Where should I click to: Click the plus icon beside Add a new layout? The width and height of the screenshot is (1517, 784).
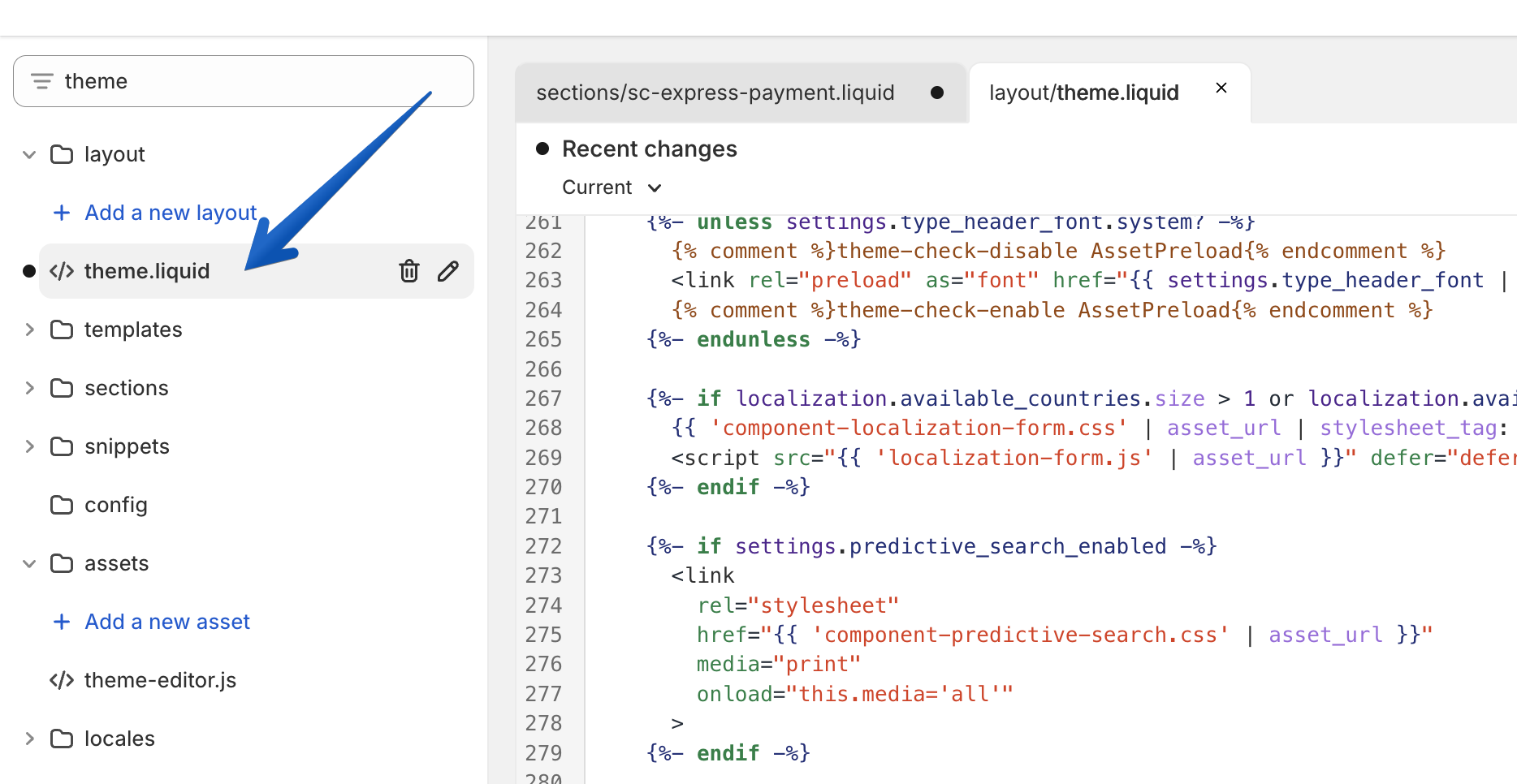(62, 213)
